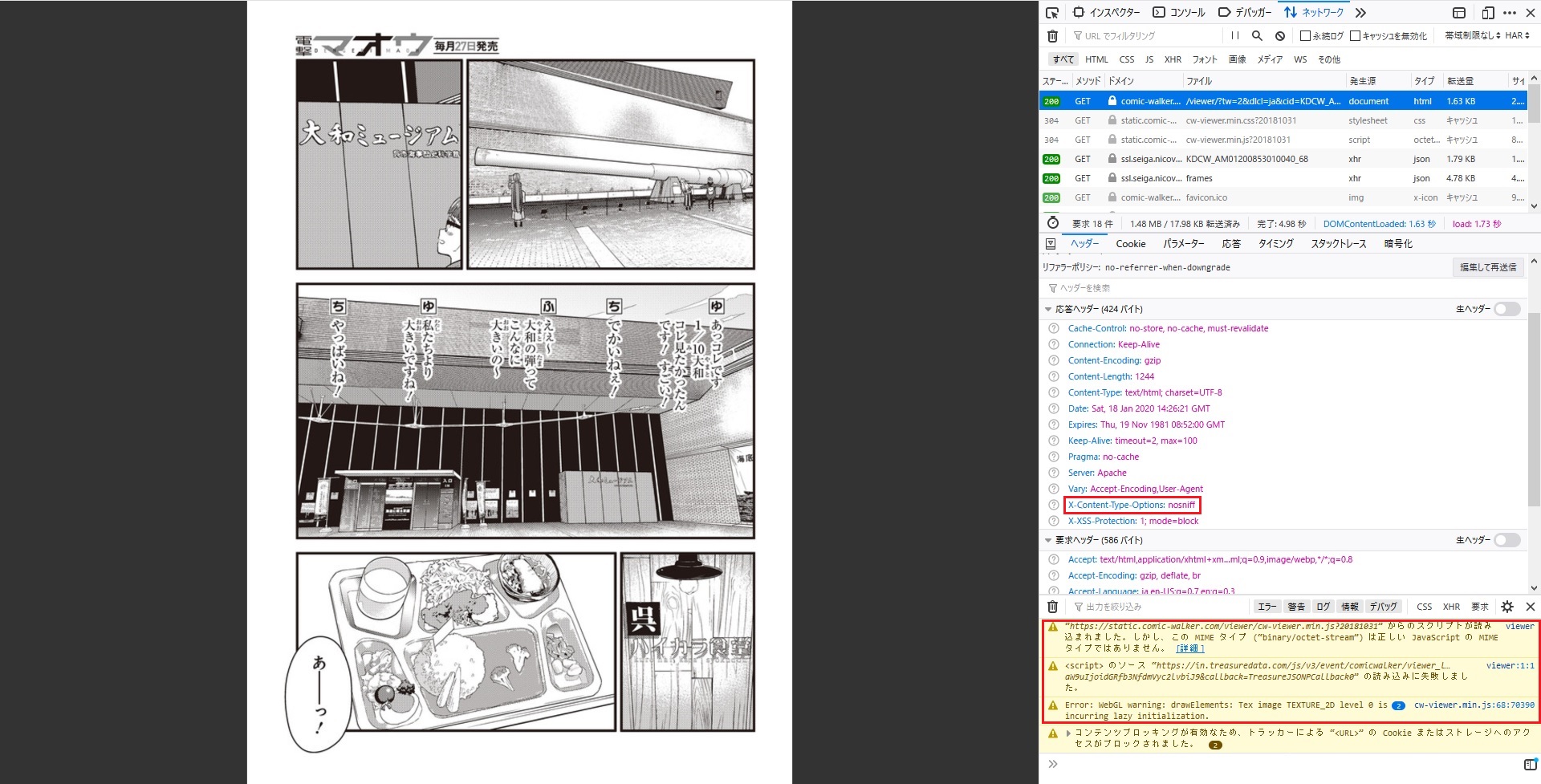Toggle raw request headers switch
The height and width of the screenshot is (784, 1541).
[1507, 540]
